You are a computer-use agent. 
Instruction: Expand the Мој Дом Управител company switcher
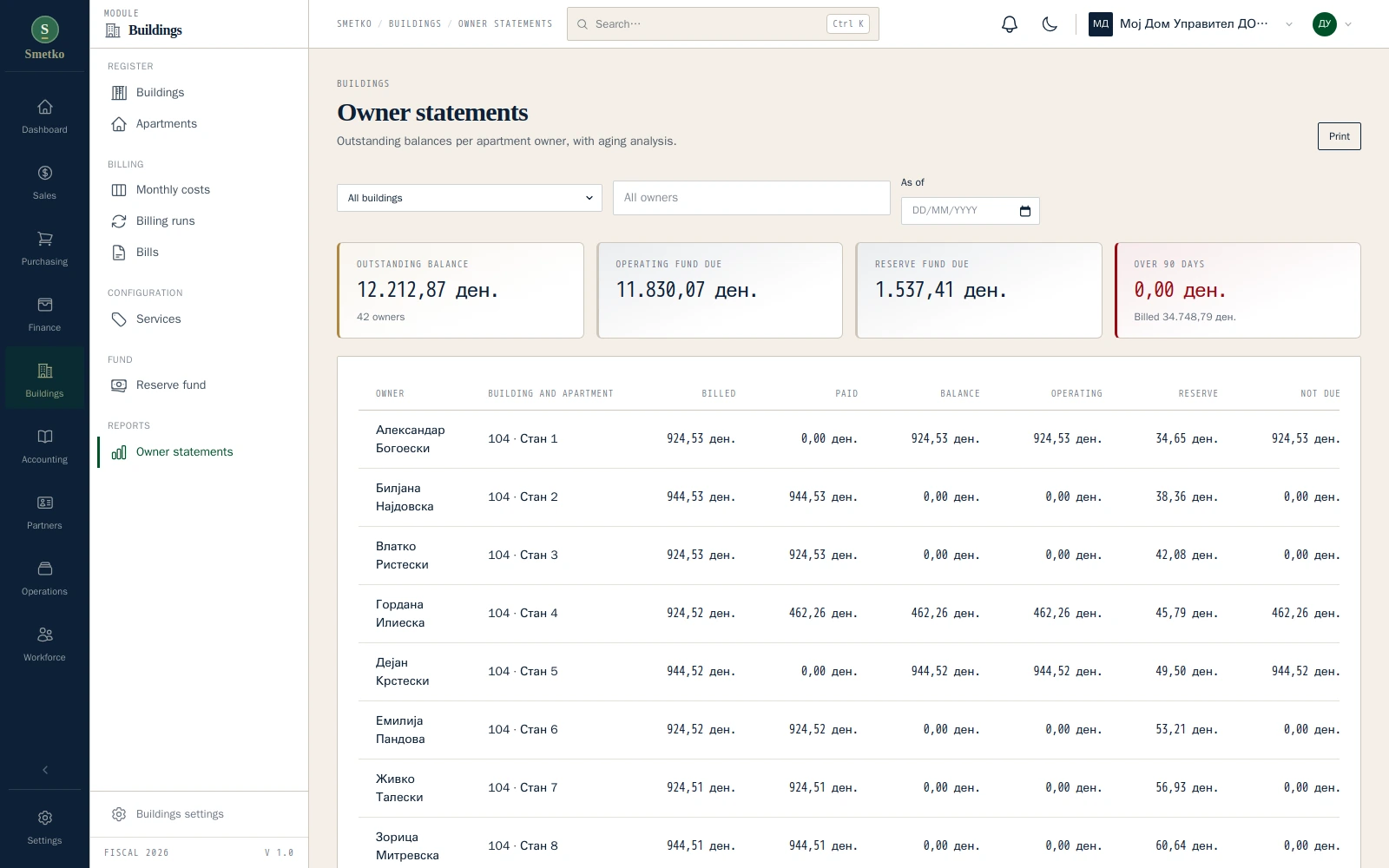coord(1191,24)
